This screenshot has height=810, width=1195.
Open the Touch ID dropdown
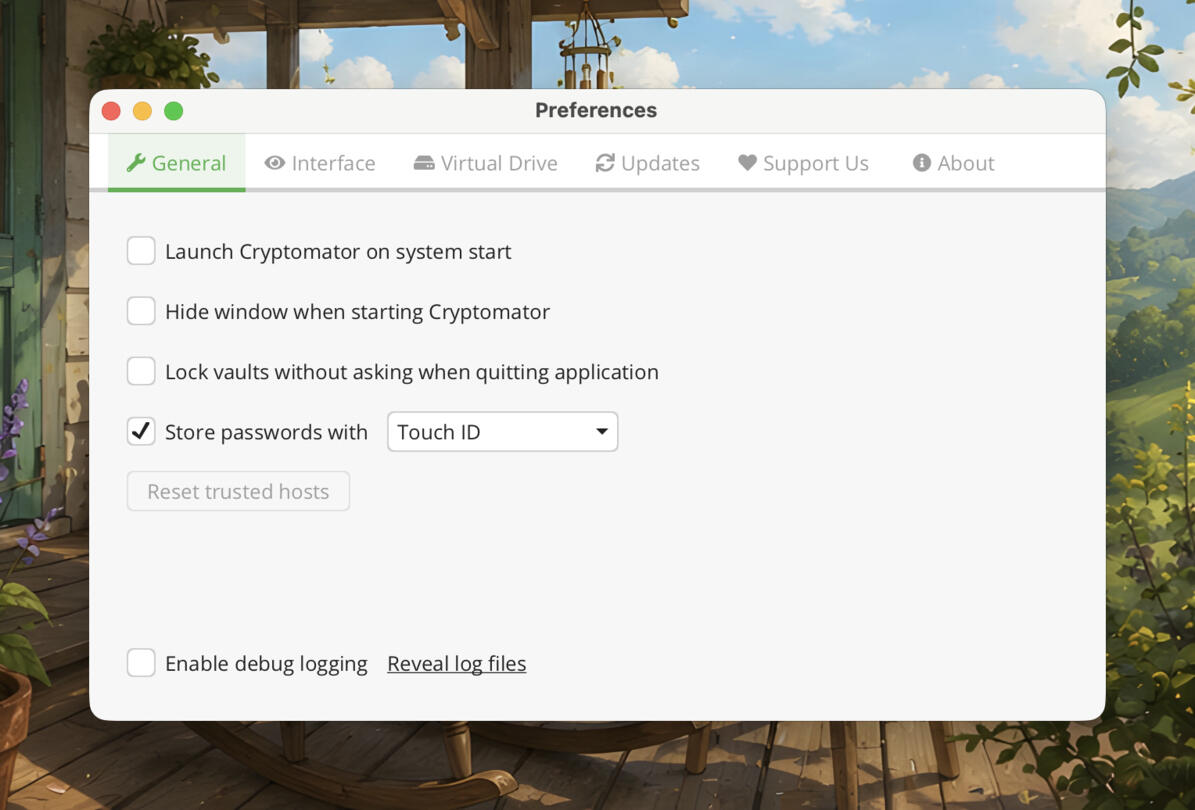point(502,432)
